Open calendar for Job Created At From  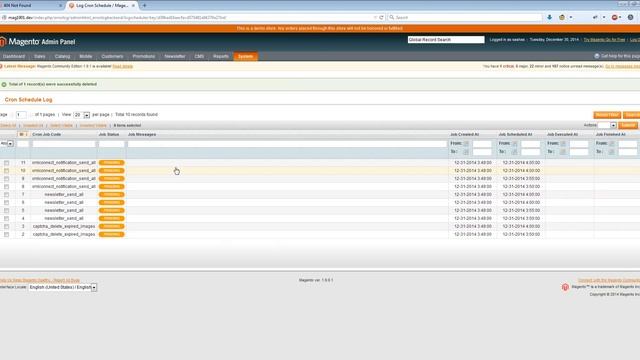point(466,144)
